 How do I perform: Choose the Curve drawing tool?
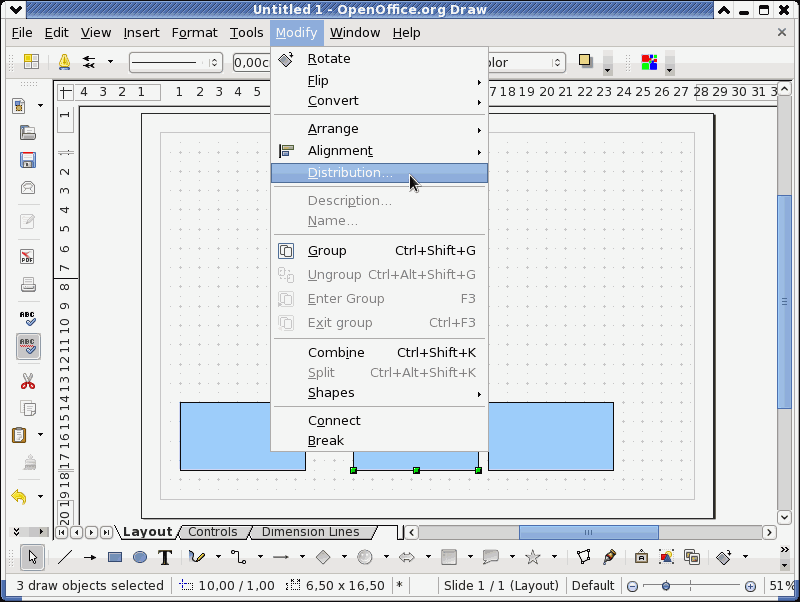coord(197,557)
